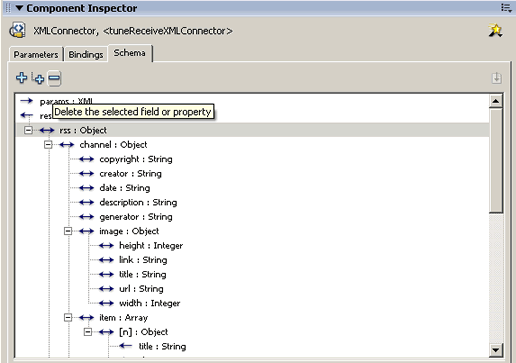The height and width of the screenshot is (363, 516).
Task: Click the import schema from sample icon
Action: (x=497, y=78)
